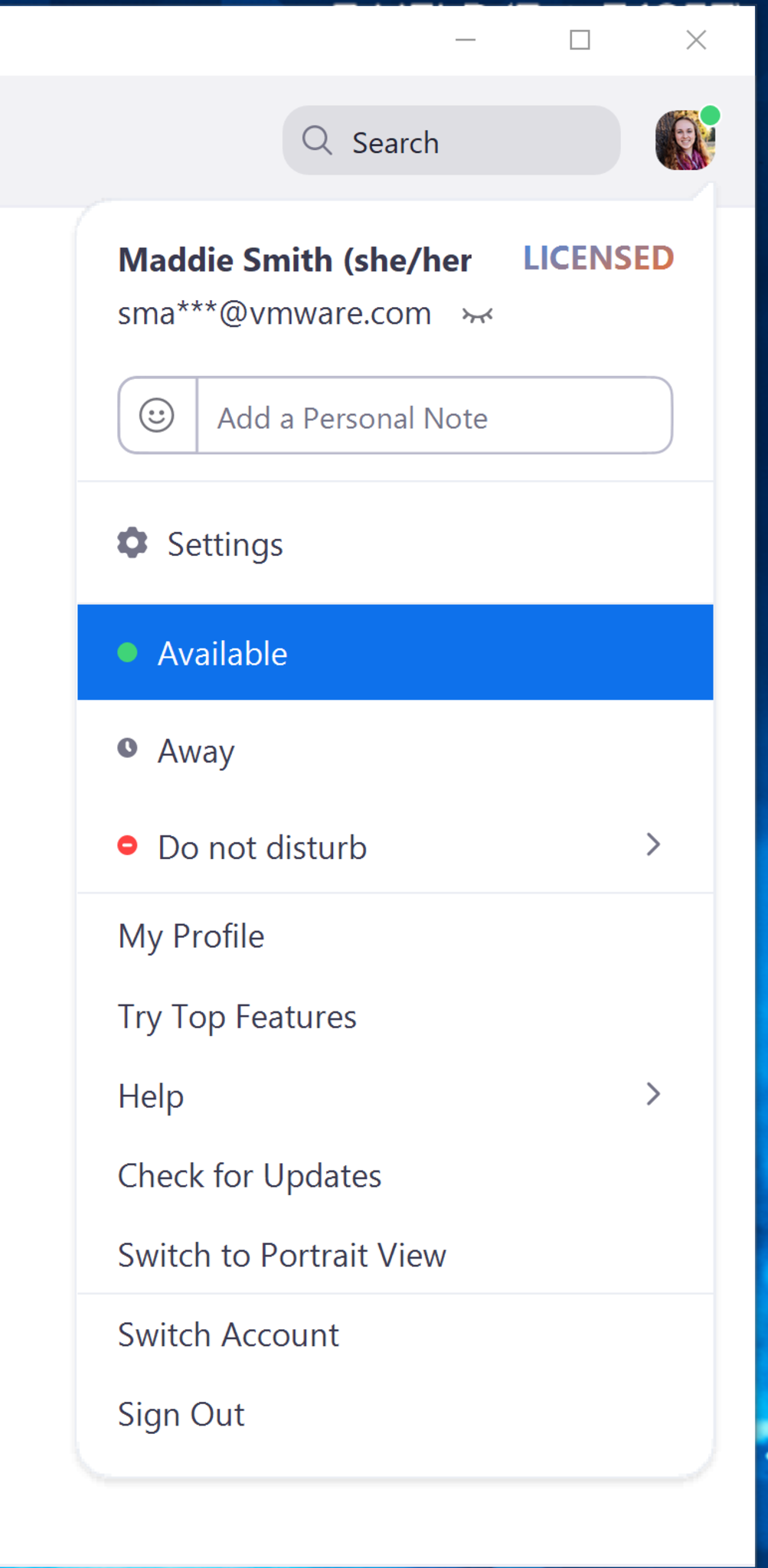The image size is (768, 1568).
Task: Click the magnifier icon in search
Action: coord(317,141)
